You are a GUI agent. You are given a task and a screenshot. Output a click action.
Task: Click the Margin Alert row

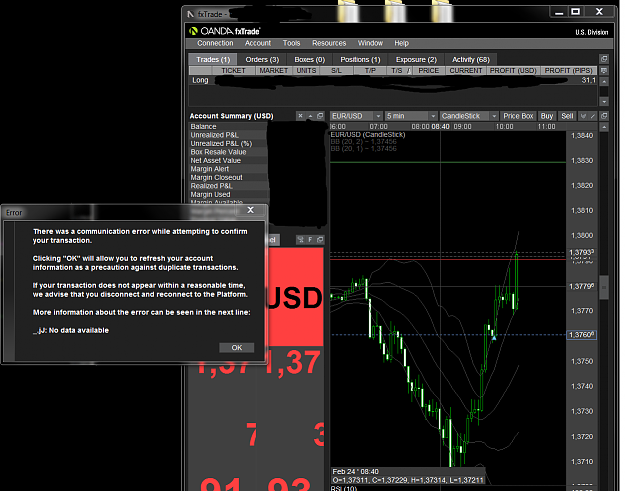228,169
